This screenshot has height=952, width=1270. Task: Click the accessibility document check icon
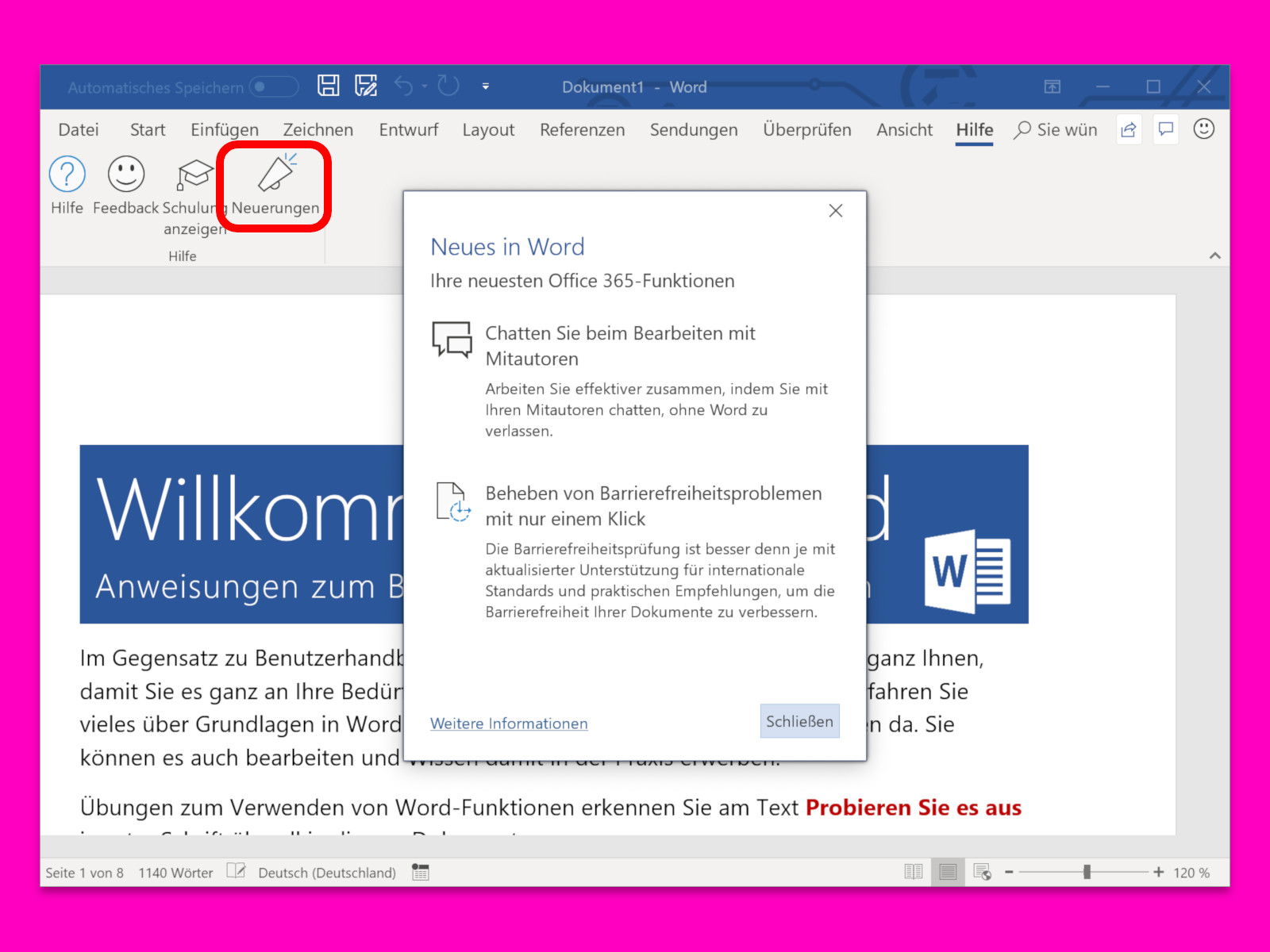click(453, 501)
